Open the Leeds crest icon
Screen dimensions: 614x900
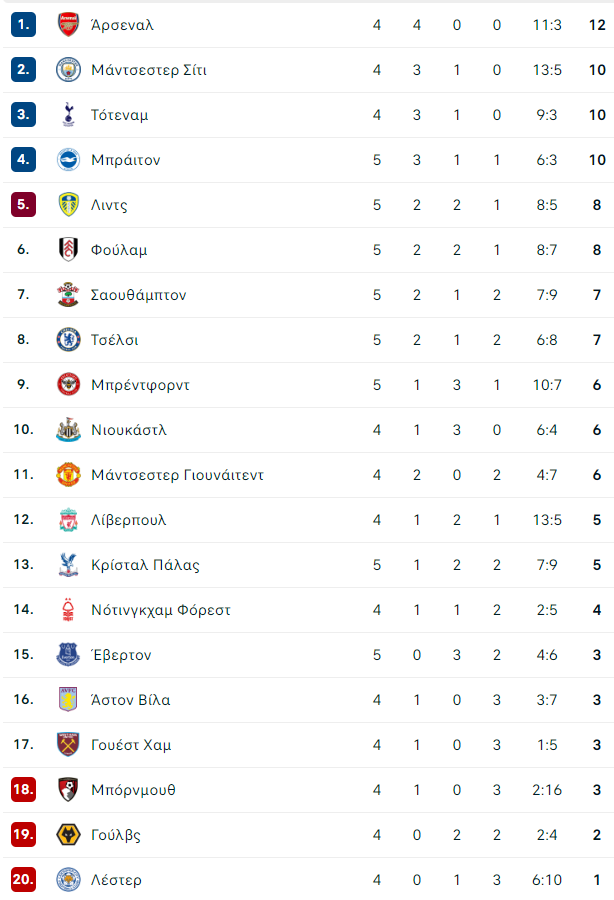click(68, 204)
